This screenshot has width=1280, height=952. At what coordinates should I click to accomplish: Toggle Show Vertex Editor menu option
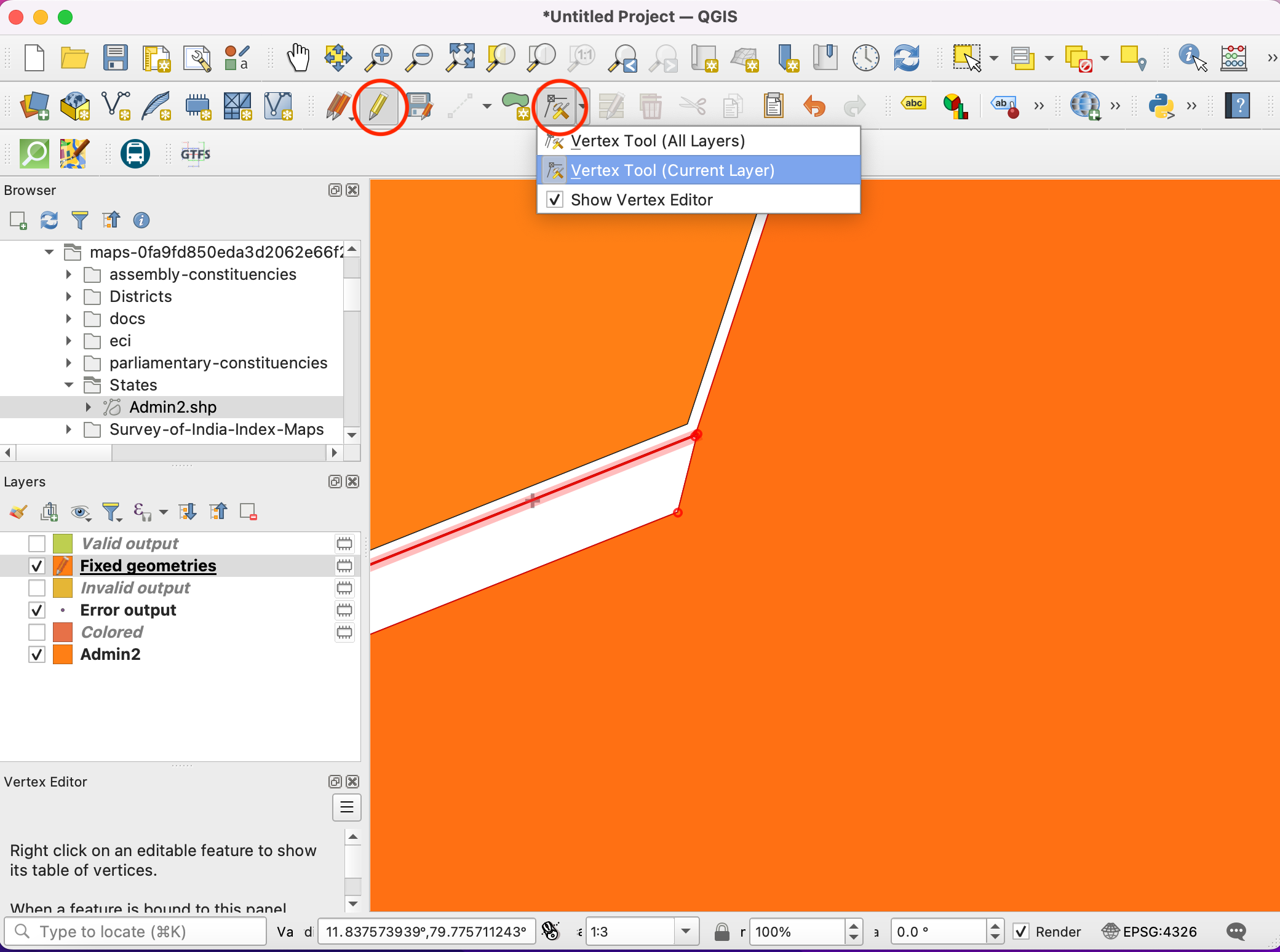[x=642, y=200]
